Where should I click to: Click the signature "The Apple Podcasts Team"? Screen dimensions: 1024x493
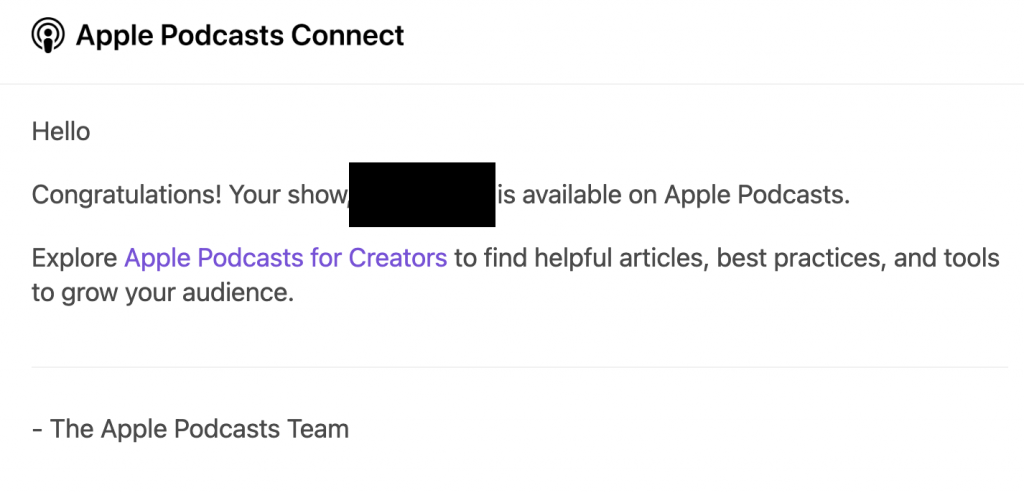(199, 429)
